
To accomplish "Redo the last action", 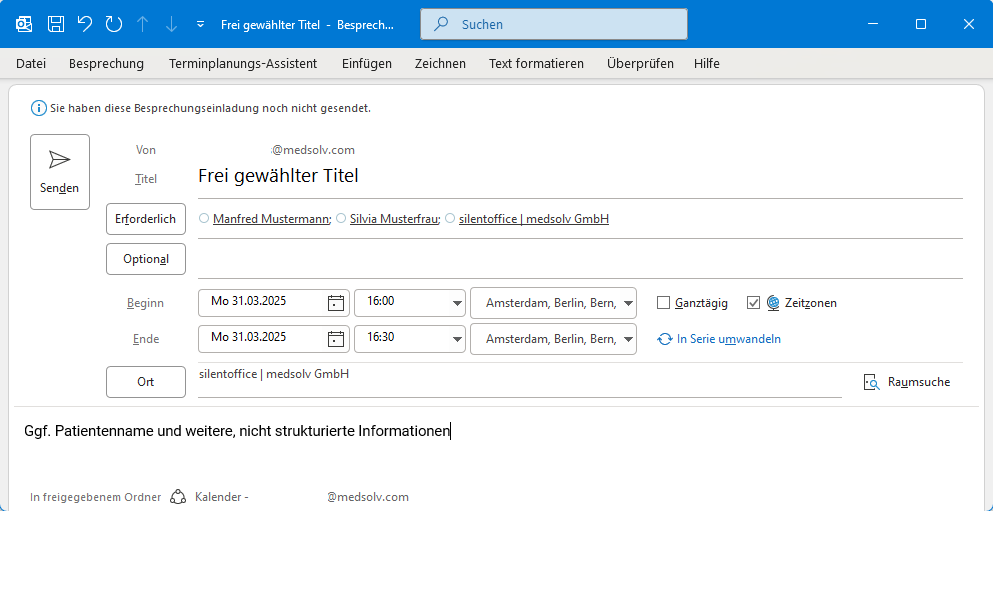I will pos(113,24).
